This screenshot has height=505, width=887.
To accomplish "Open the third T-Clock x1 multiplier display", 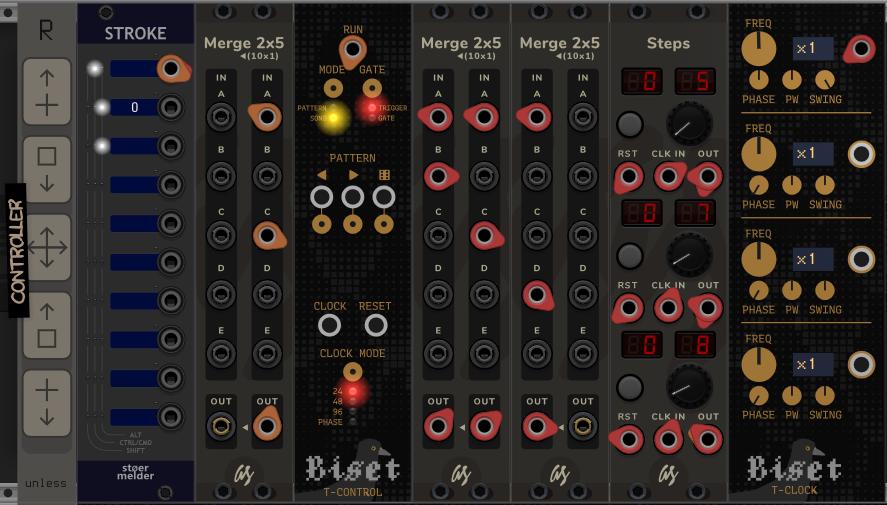I will click(812, 259).
